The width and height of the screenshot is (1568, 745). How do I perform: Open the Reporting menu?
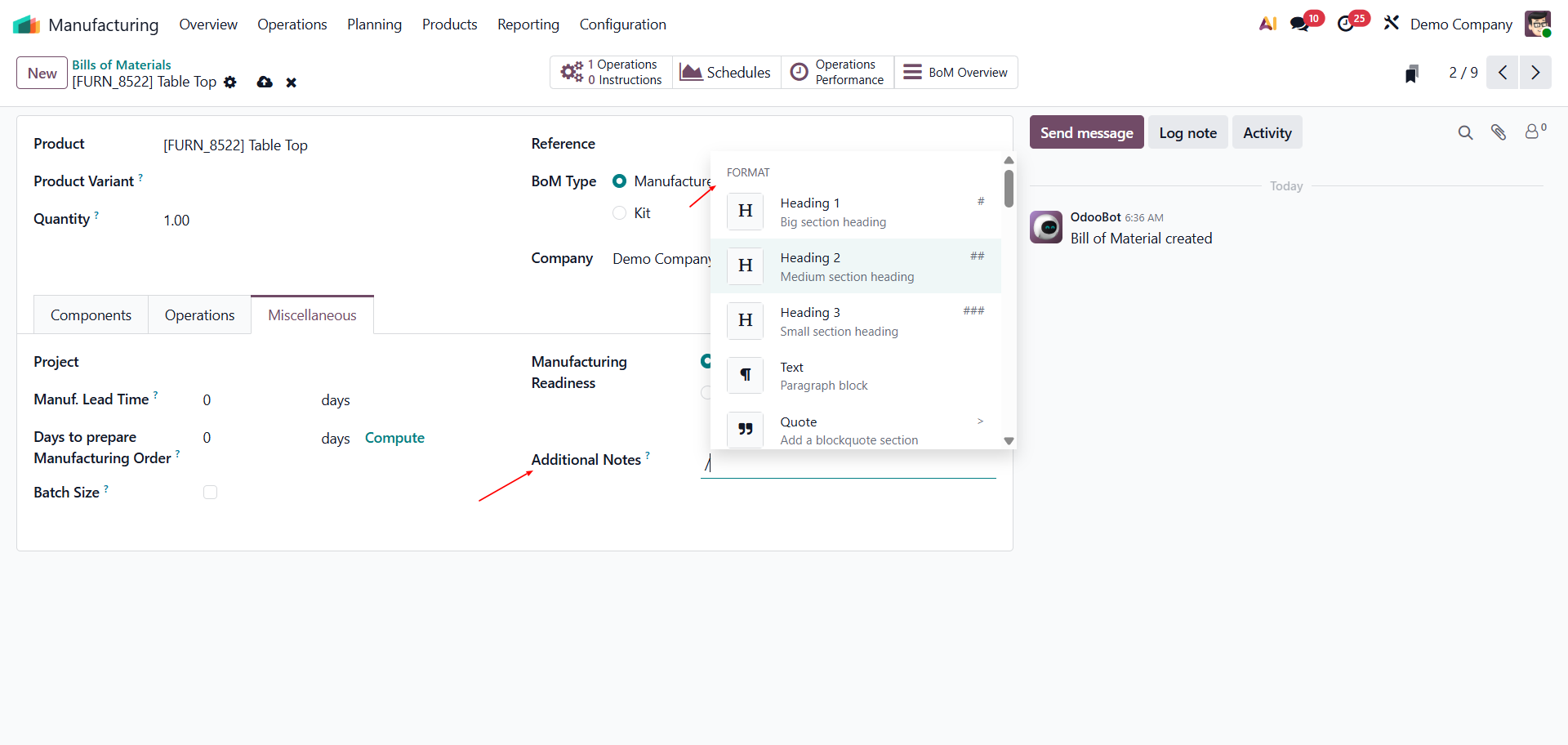(x=528, y=25)
